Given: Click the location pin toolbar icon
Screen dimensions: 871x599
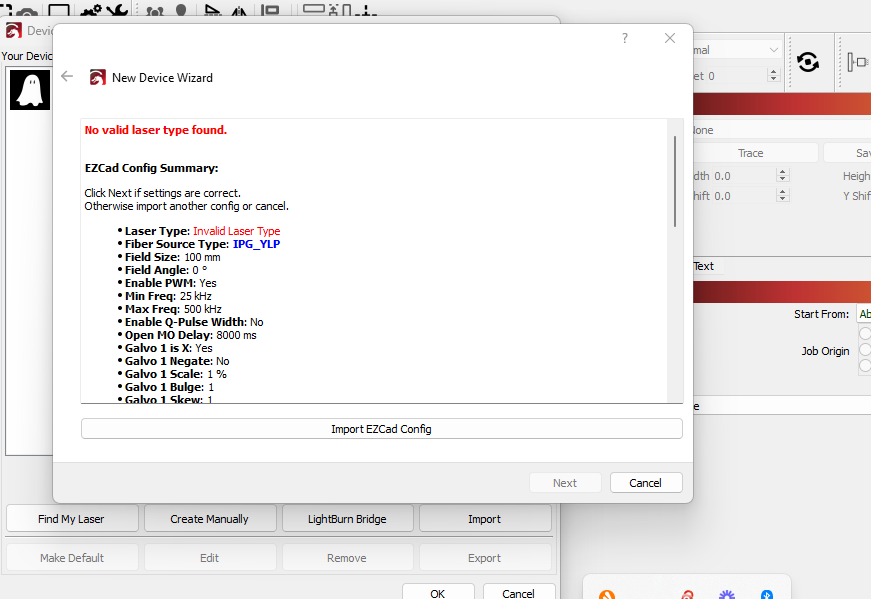Looking at the screenshot, I should pyautogui.click(x=181, y=10).
